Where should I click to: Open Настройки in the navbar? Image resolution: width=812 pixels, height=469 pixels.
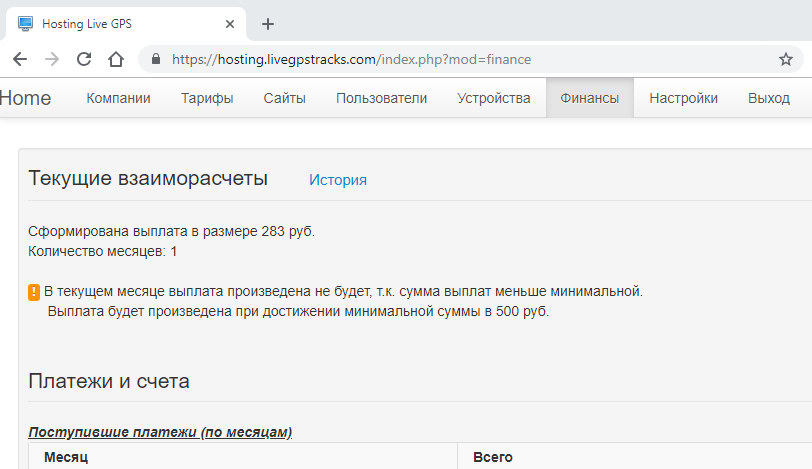click(683, 98)
